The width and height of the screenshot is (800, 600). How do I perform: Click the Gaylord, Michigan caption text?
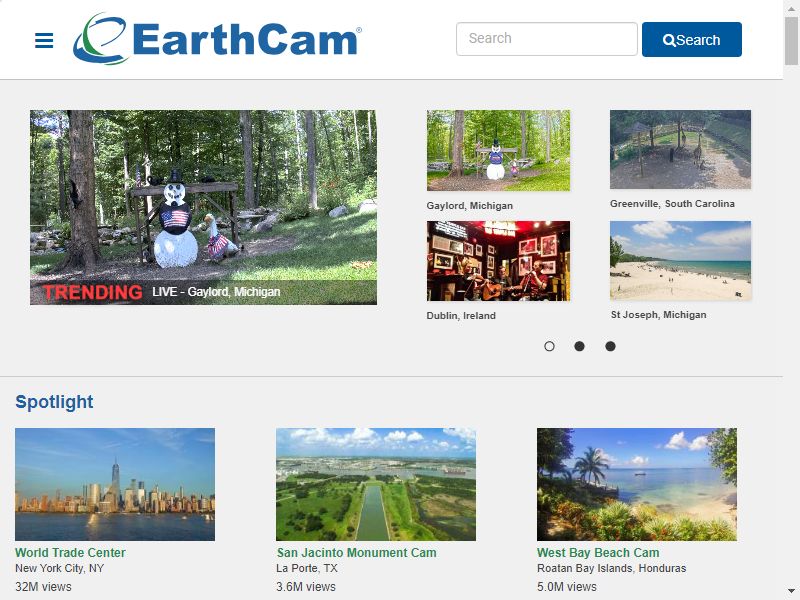coord(469,206)
